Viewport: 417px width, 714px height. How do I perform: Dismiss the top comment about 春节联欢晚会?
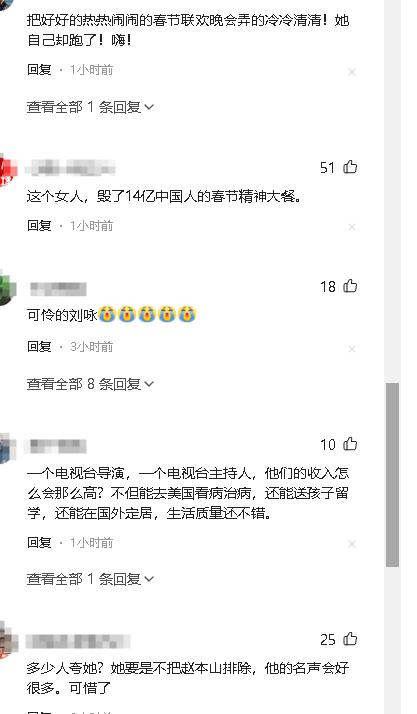(352, 71)
